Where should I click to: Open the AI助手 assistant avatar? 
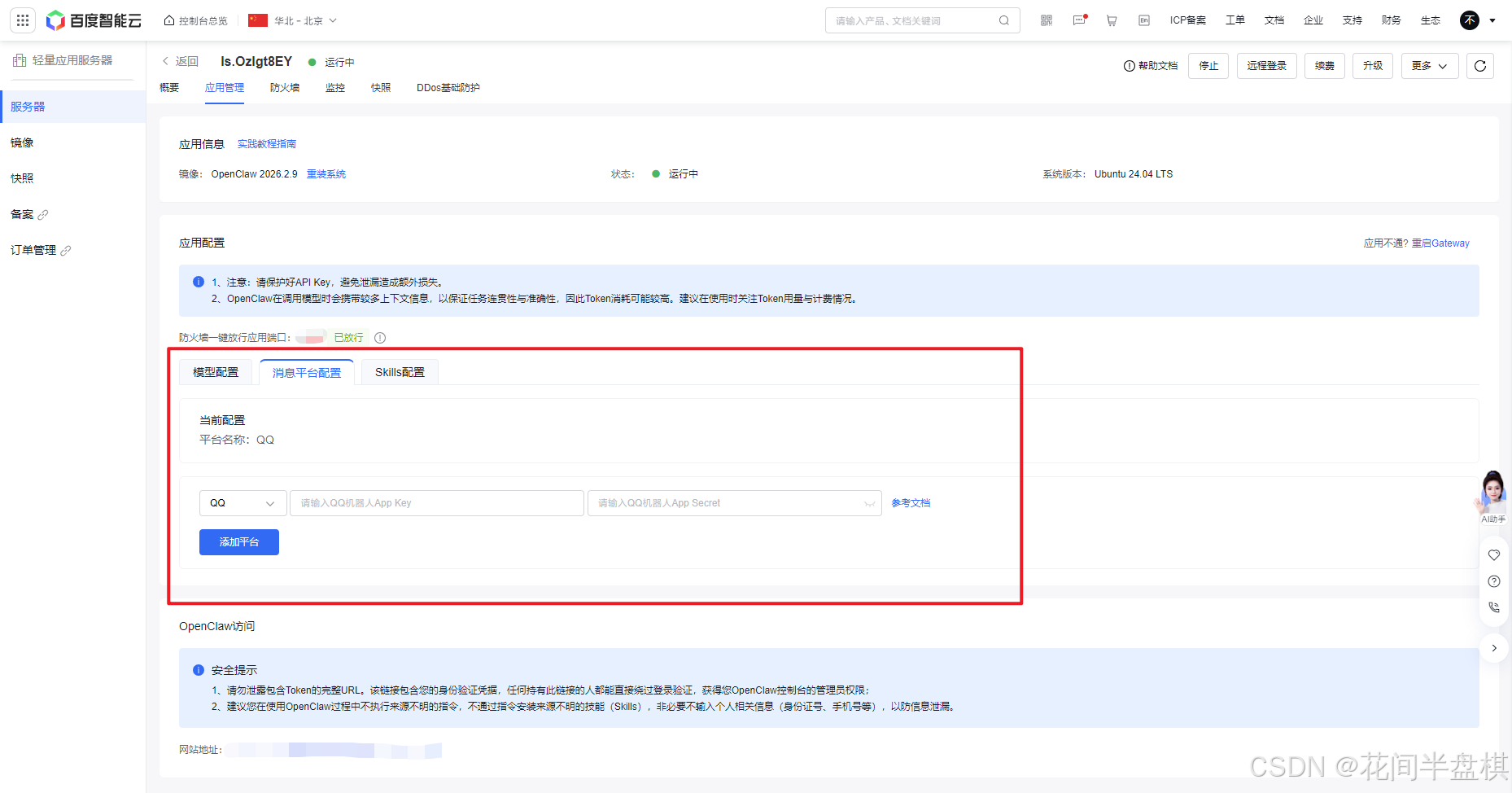coord(1493,497)
